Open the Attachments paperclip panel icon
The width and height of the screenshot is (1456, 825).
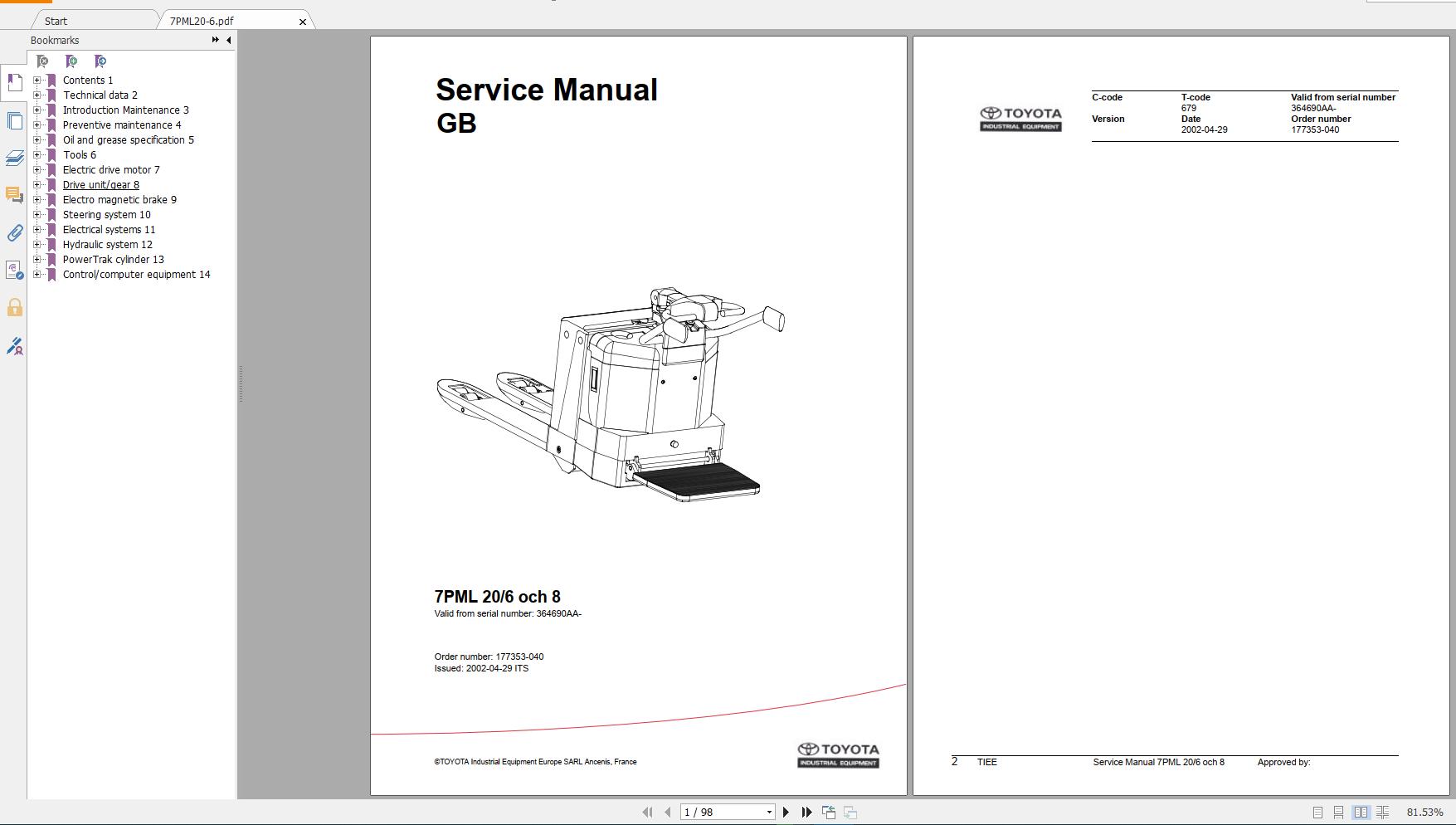(14, 233)
